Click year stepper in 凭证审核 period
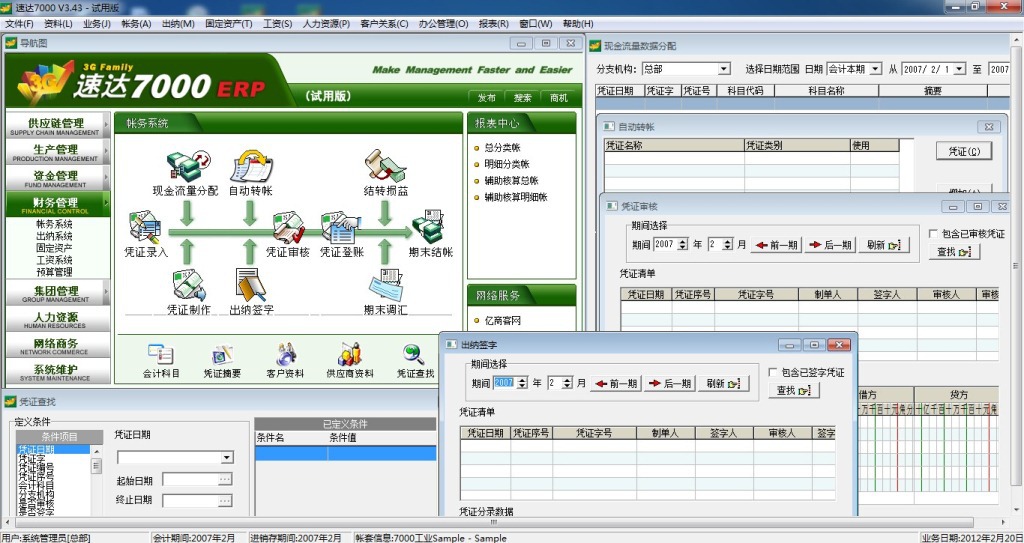Viewport: 1024px width, 543px height. click(x=682, y=244)
